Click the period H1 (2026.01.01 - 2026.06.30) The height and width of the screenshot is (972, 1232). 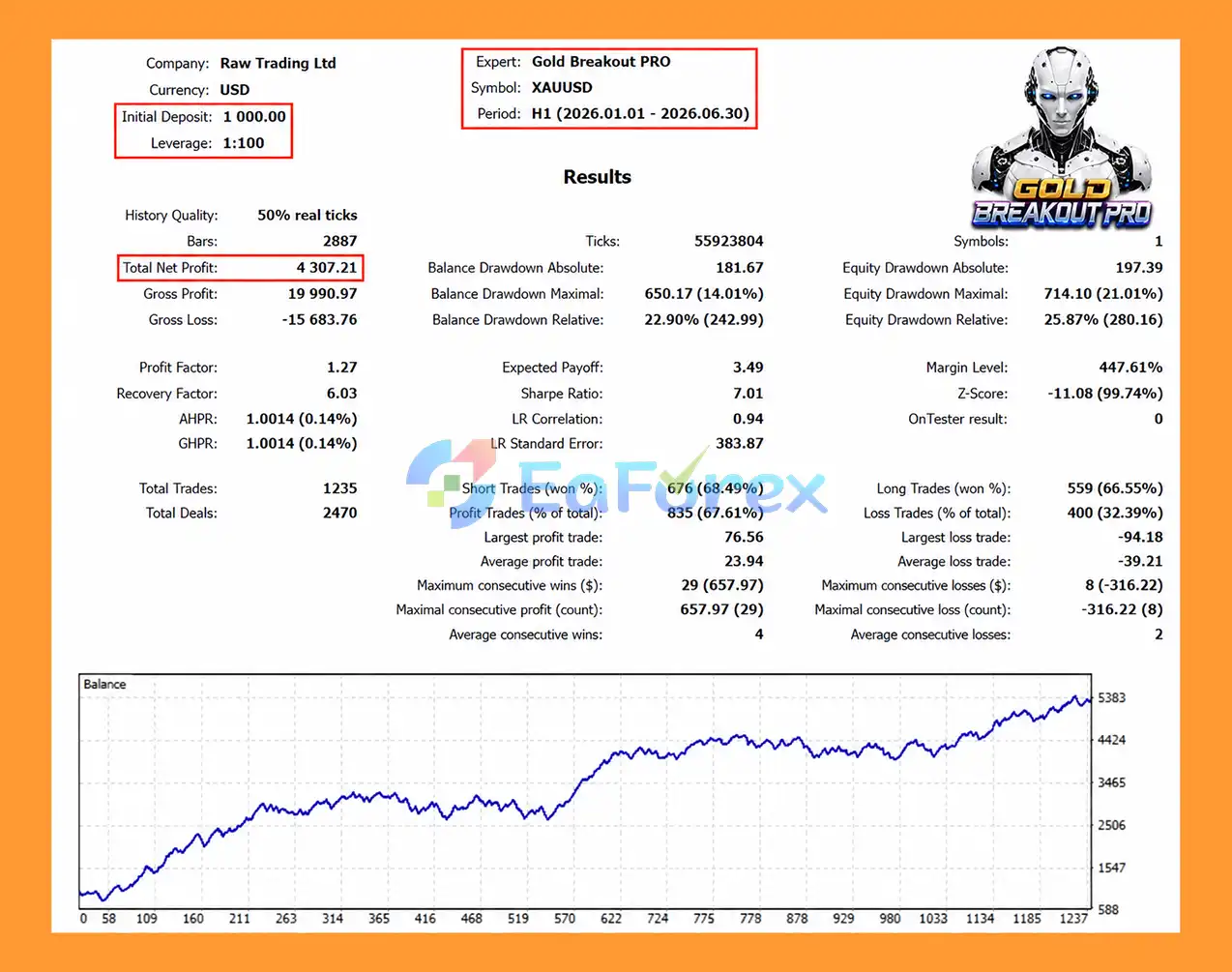click(640, 113)
